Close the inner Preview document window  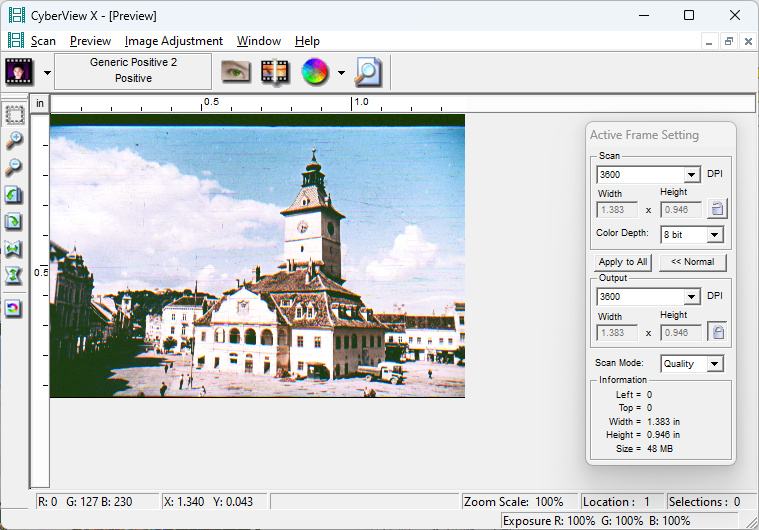(x=748, y=41)
